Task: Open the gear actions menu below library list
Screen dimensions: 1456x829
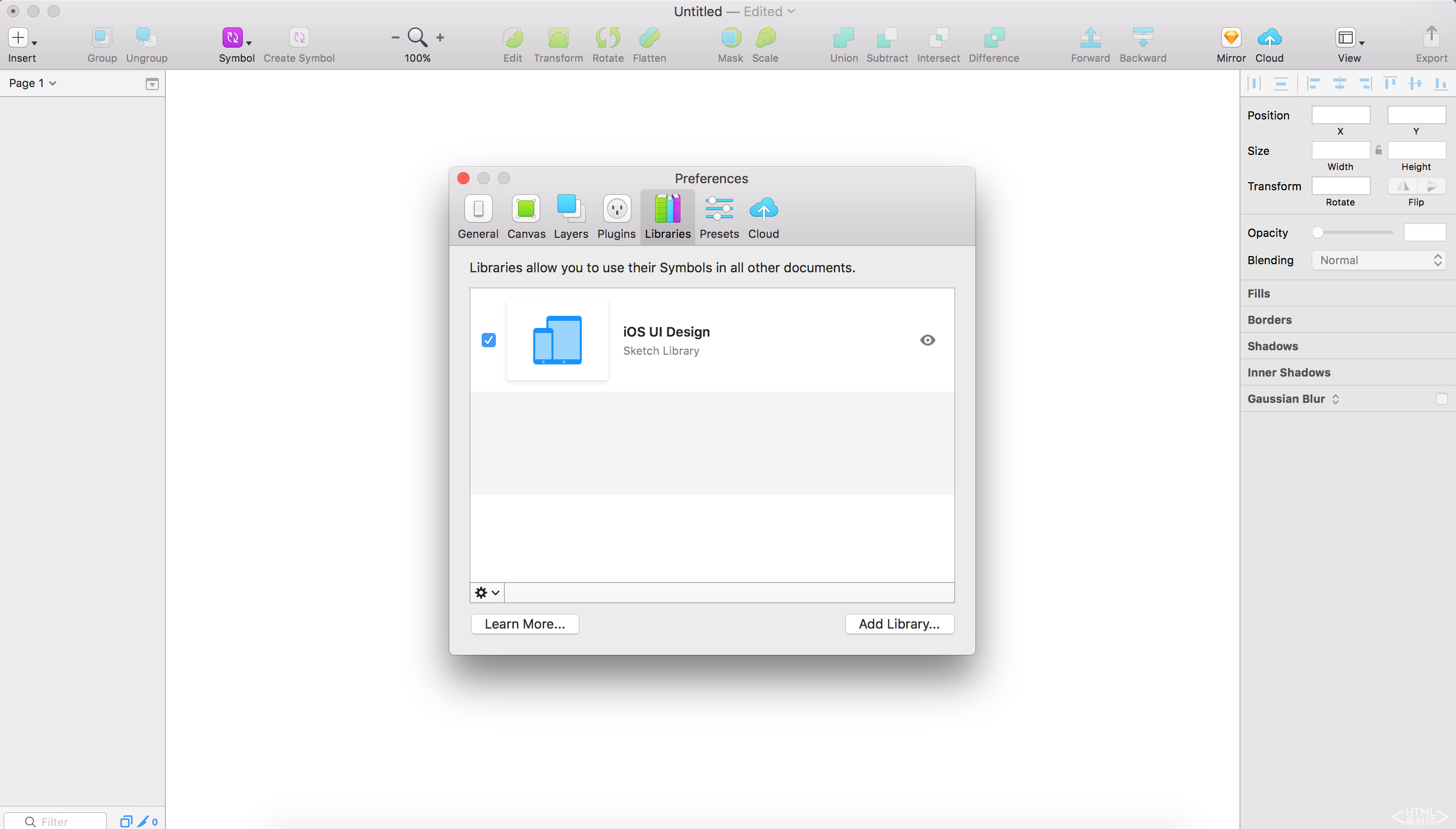Action: point(487,593)
